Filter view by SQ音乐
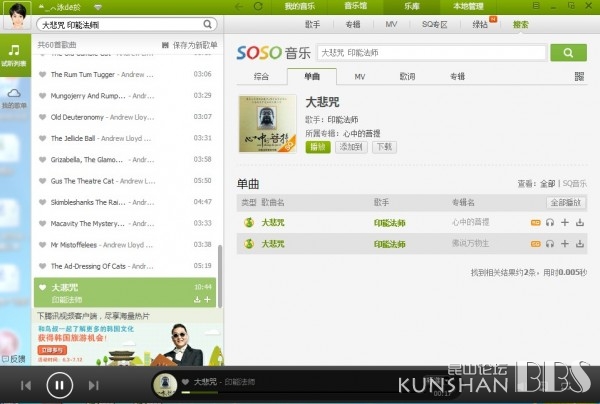600x404 pixels. [574, 184]
